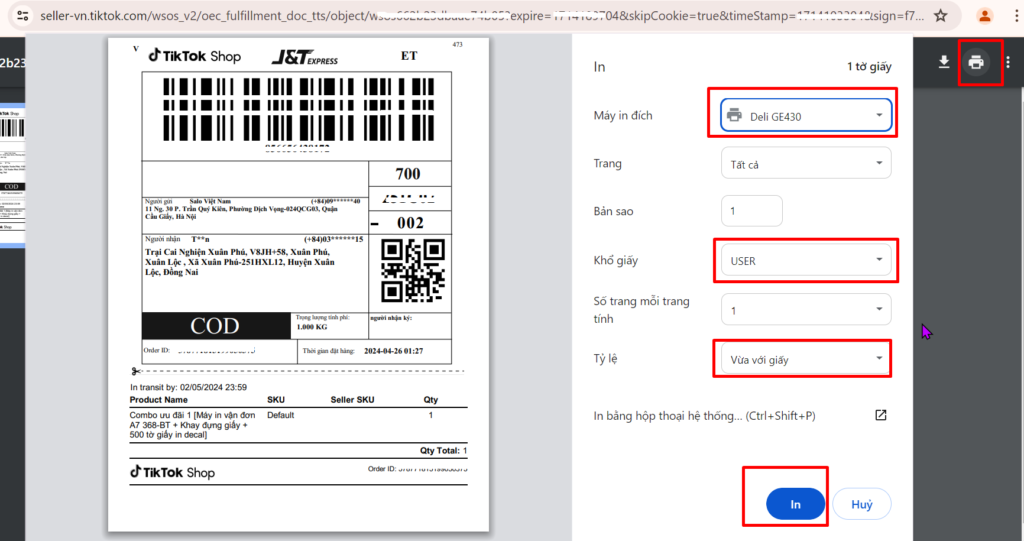Expand the Trang dropdown set to Tất cả
This screenshot has height=541, width=1024.
tap(805, 164)
